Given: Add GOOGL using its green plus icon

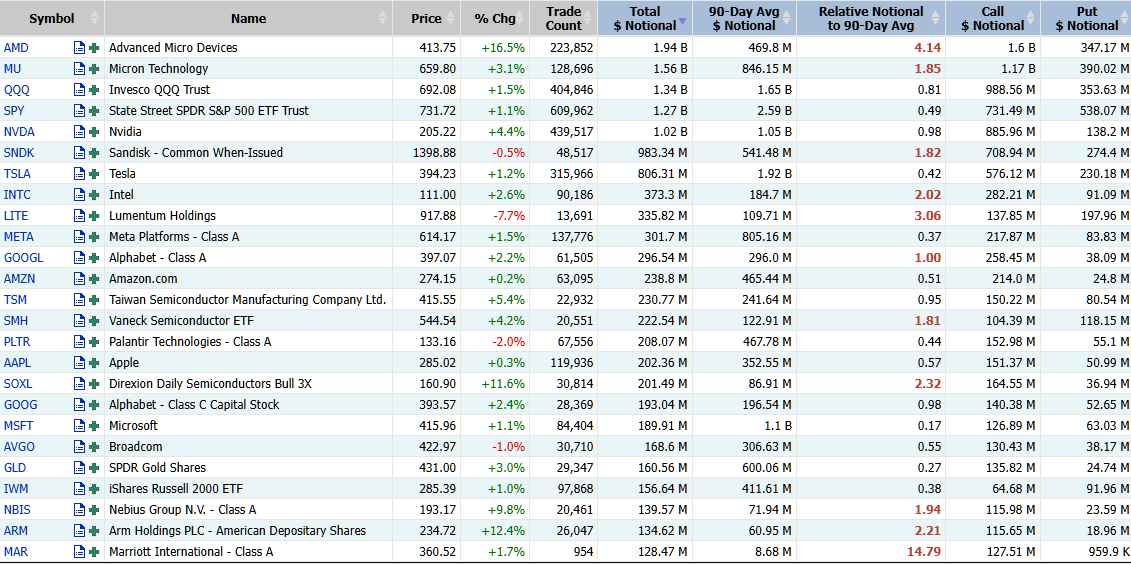Looking at the screenshot, I should (x=94, y=257).
